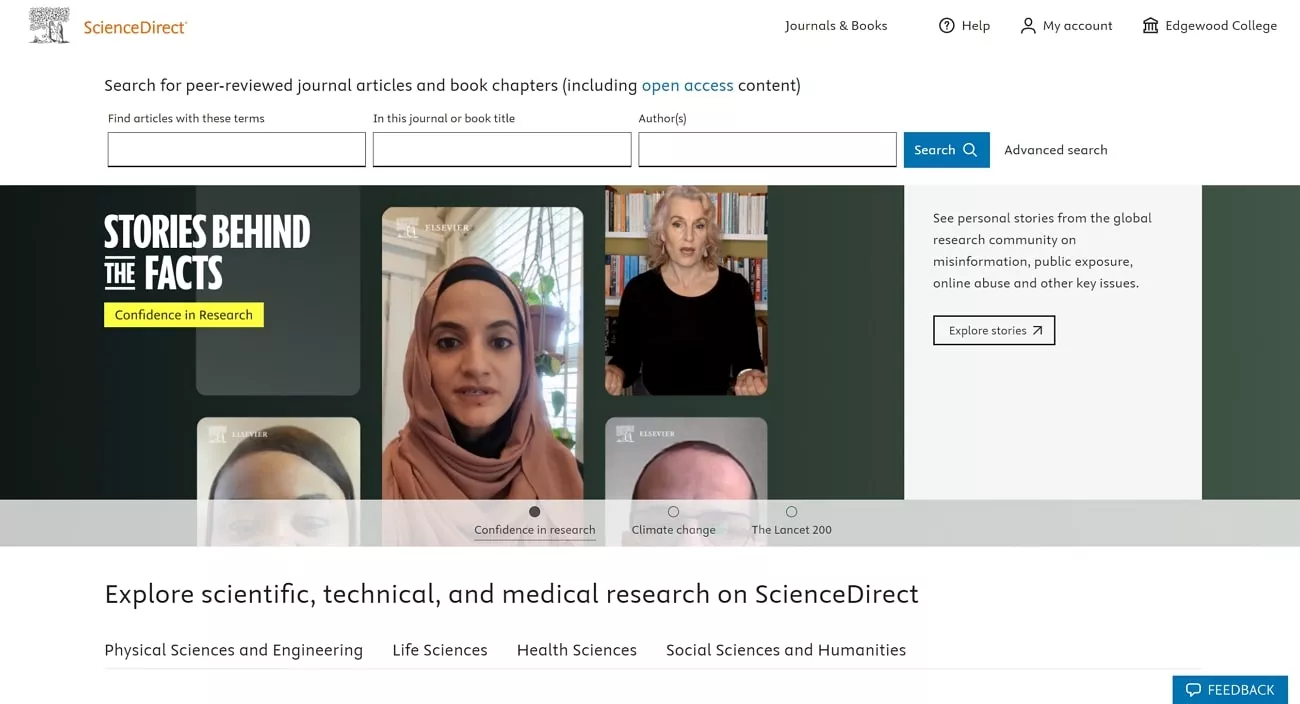Viewport: 1300px width, 704px height.
Task: Click the Author(s) input field
Action: coord(767,149)
